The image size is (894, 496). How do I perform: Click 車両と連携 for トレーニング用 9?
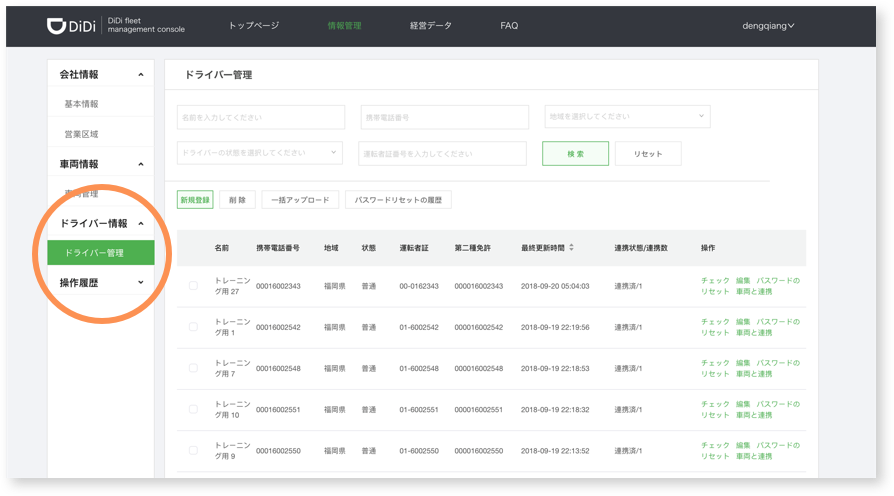point(754,456)
